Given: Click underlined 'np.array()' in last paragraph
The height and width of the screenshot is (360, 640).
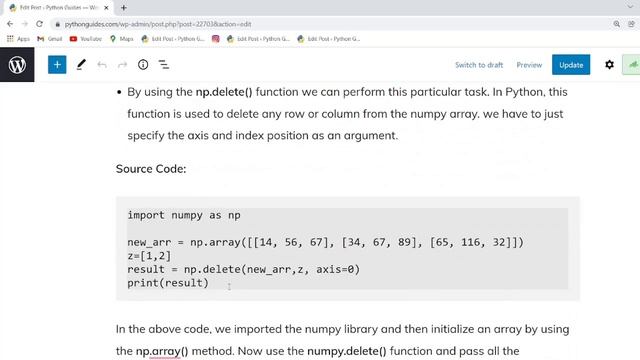Looking at the screenshot, I should click(162, 351).
